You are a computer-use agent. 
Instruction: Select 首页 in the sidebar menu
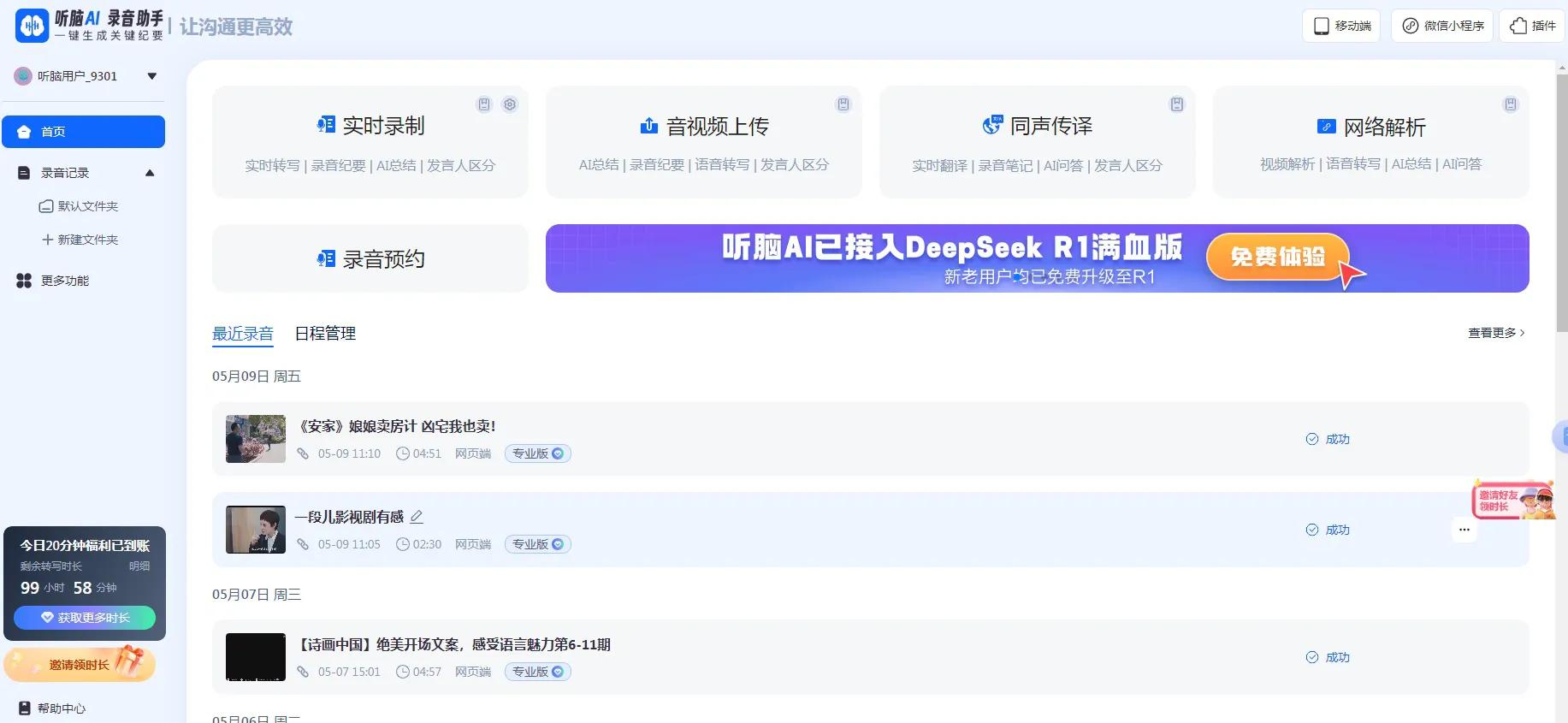click(x=83, y=132)
